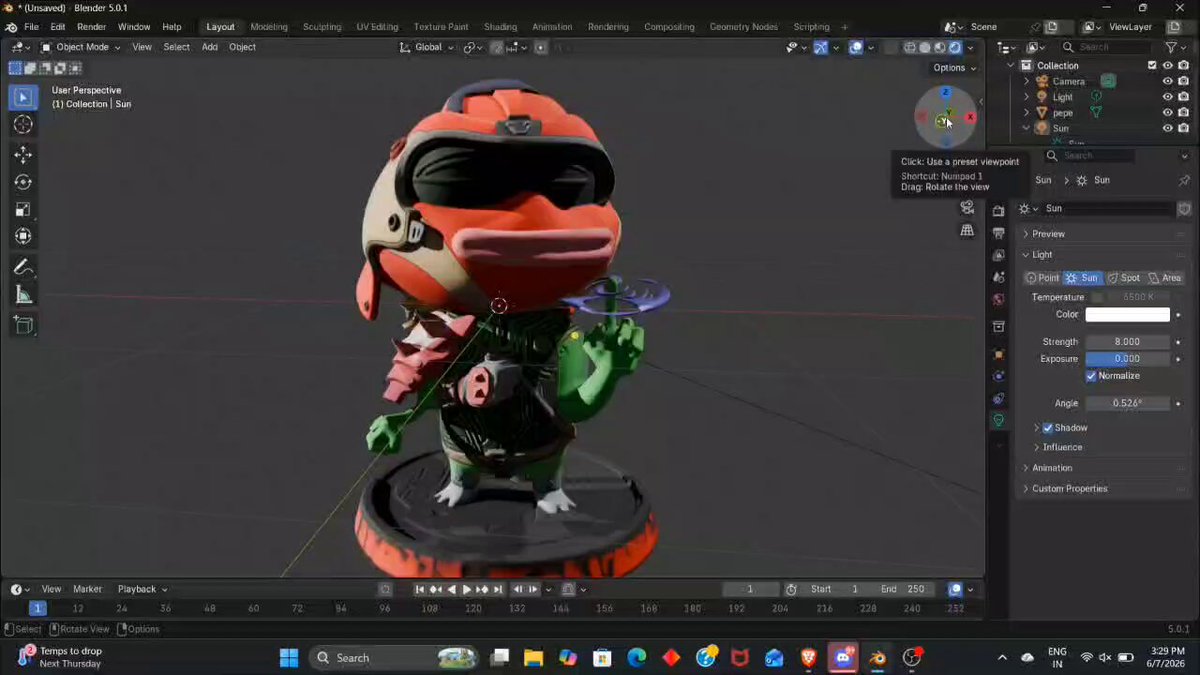
Task: Select the Measure tool
Action: click(23, 294)
